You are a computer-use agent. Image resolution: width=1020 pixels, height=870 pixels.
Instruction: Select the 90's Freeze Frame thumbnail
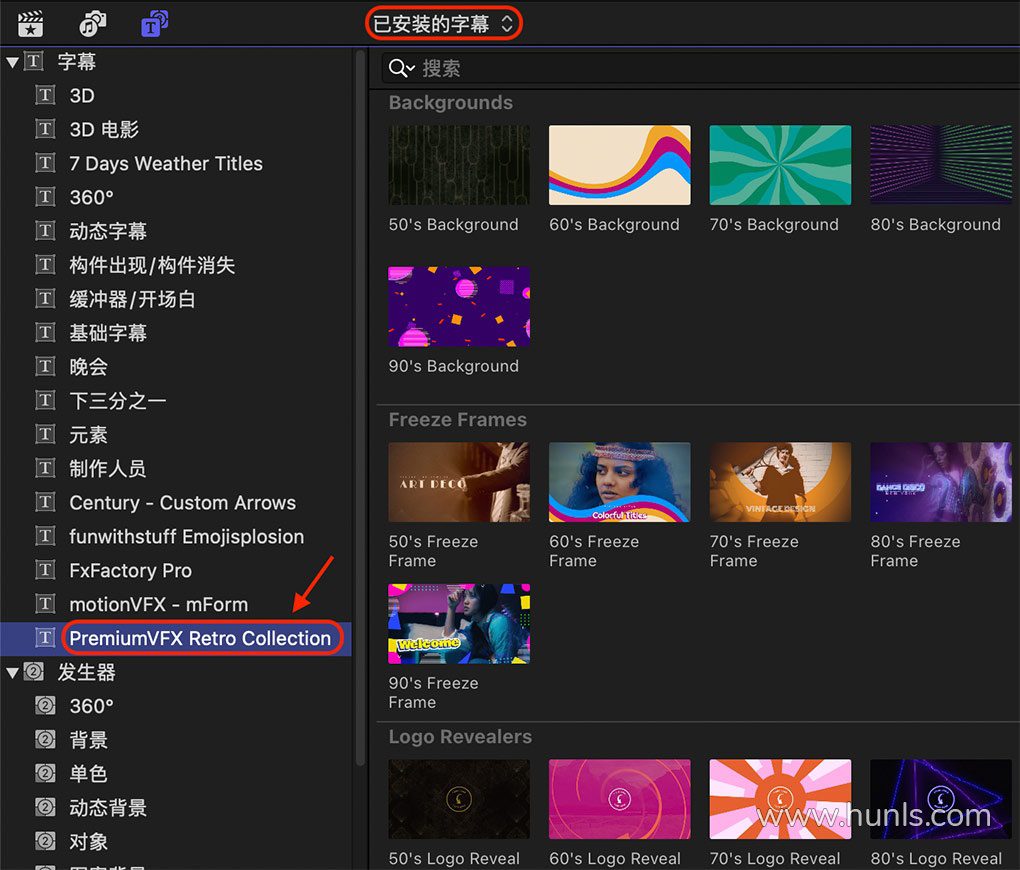coord(458,623)
